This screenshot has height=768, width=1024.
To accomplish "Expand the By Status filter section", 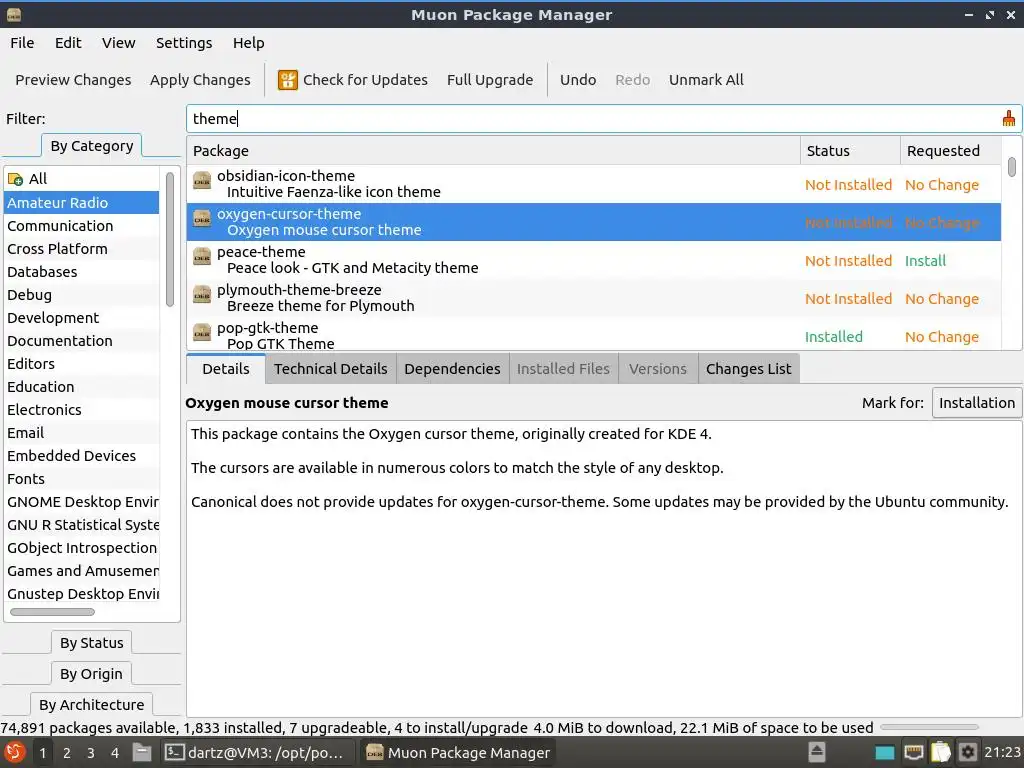I will pyautogui.click(x=91, y=643).
